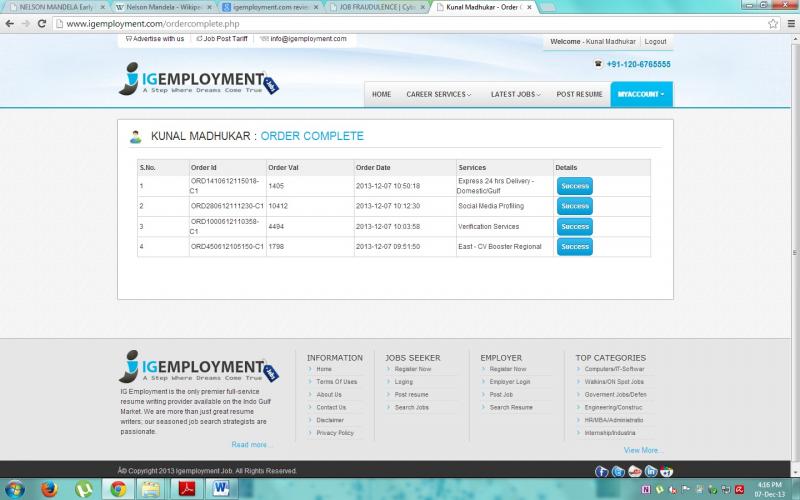Click Register Now under Jobs Seeker
The height and width of the screenshot is (500, 800).
click(x=412, y=369)
